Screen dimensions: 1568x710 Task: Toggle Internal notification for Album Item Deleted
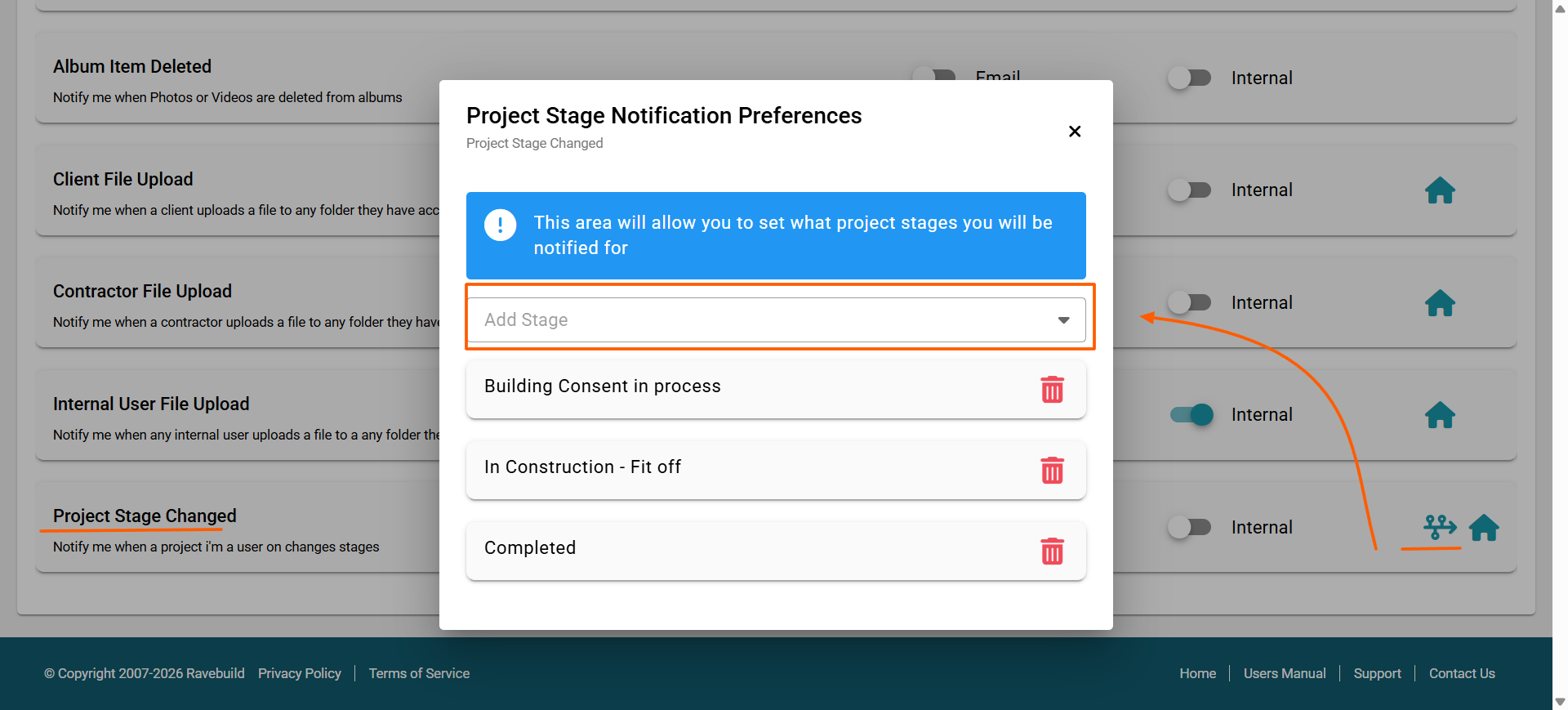tap(1189, 78)
